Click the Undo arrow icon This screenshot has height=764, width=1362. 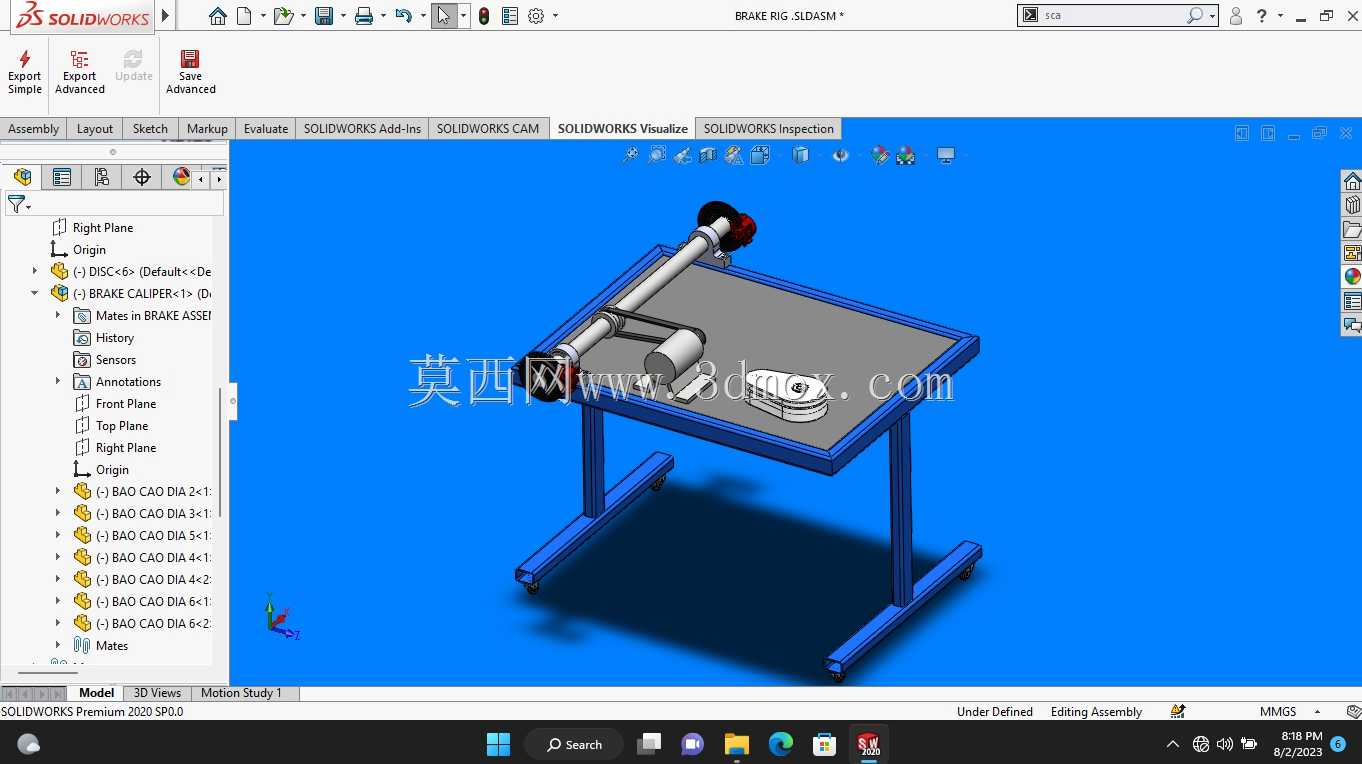(x=403, y=15)
